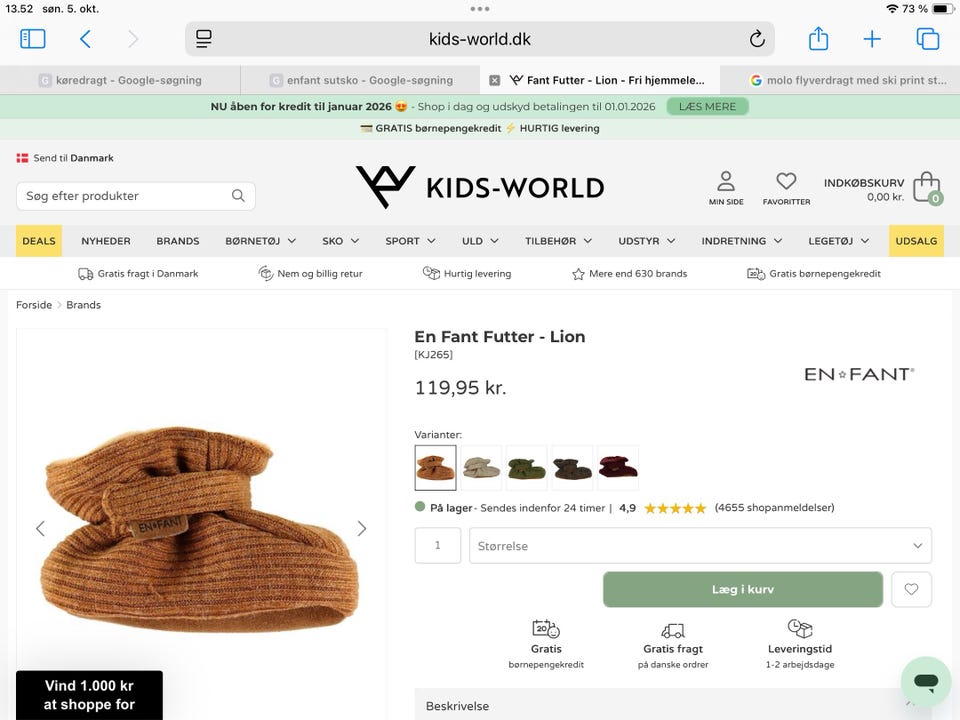Select the dark red futter variant
Screen dimensions: 960x720
click(618, 467)
